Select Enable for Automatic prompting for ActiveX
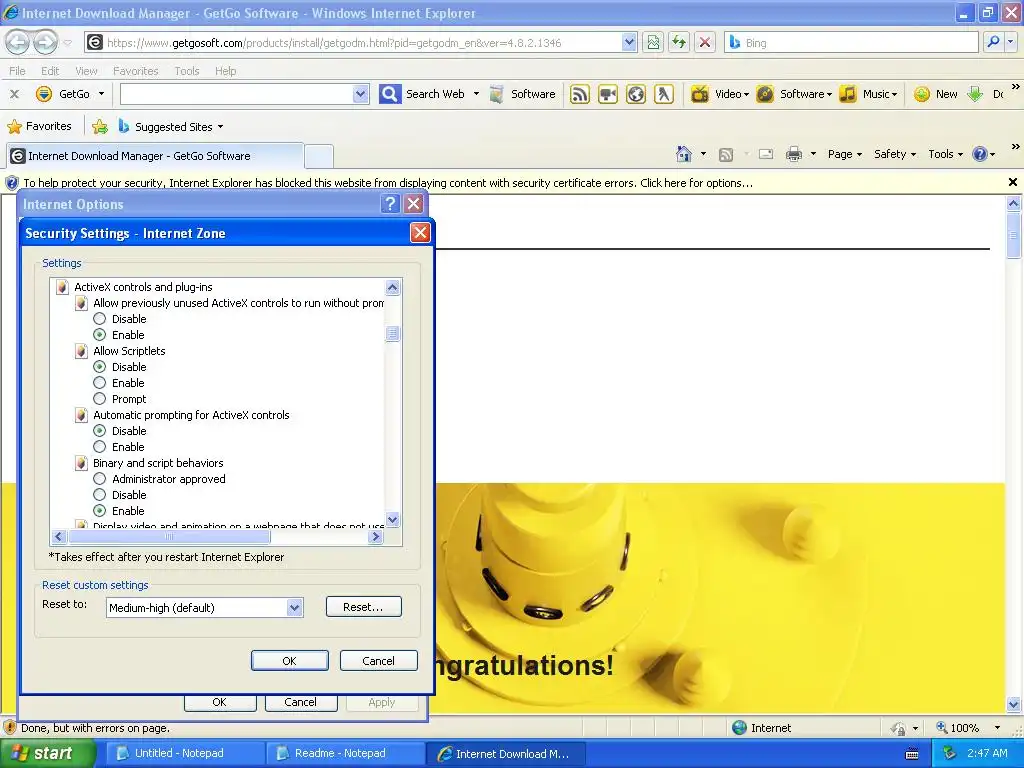1024x768 pixels. [x=99, y=447]
